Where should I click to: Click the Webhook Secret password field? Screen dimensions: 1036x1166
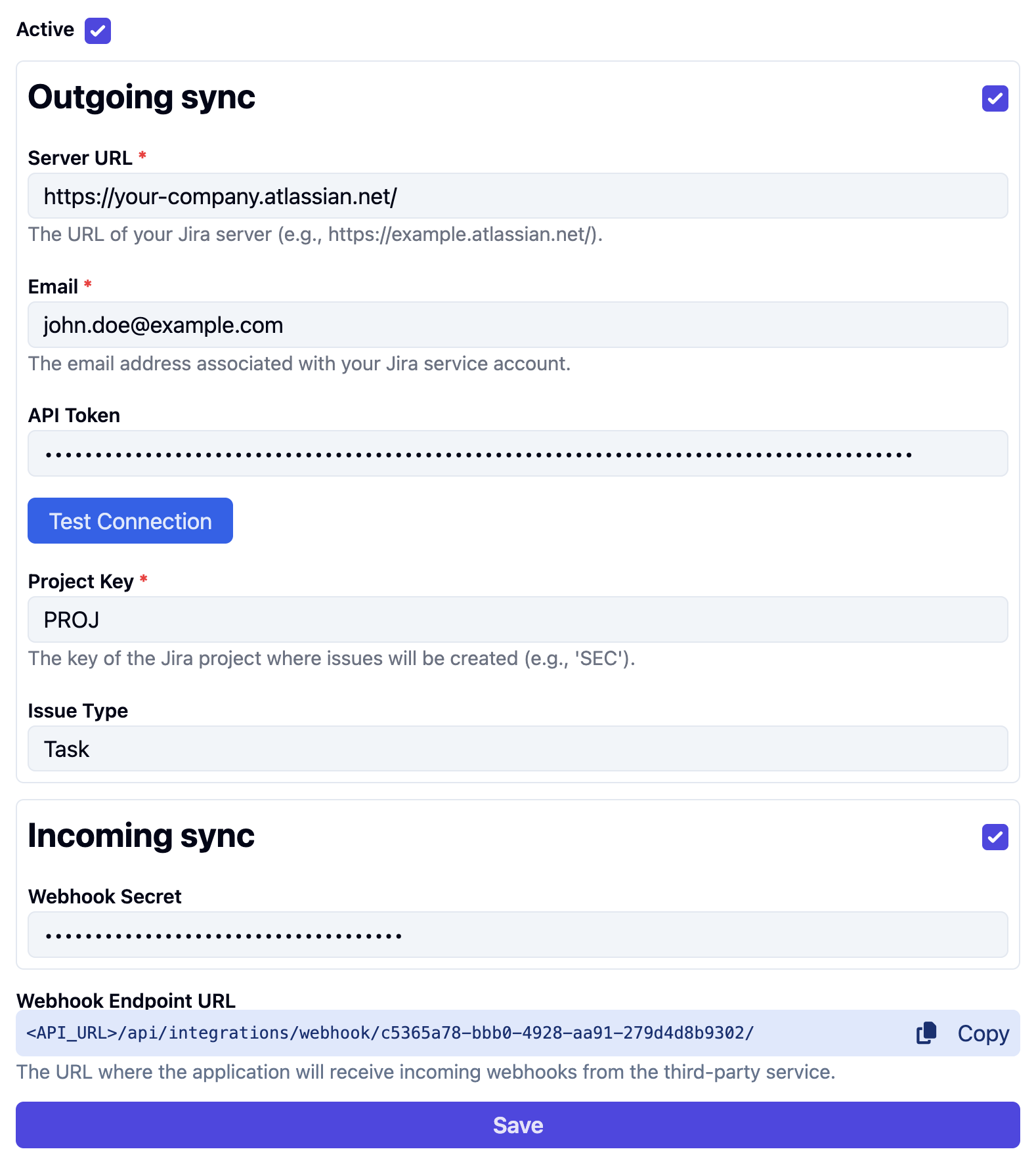point(517,935)
